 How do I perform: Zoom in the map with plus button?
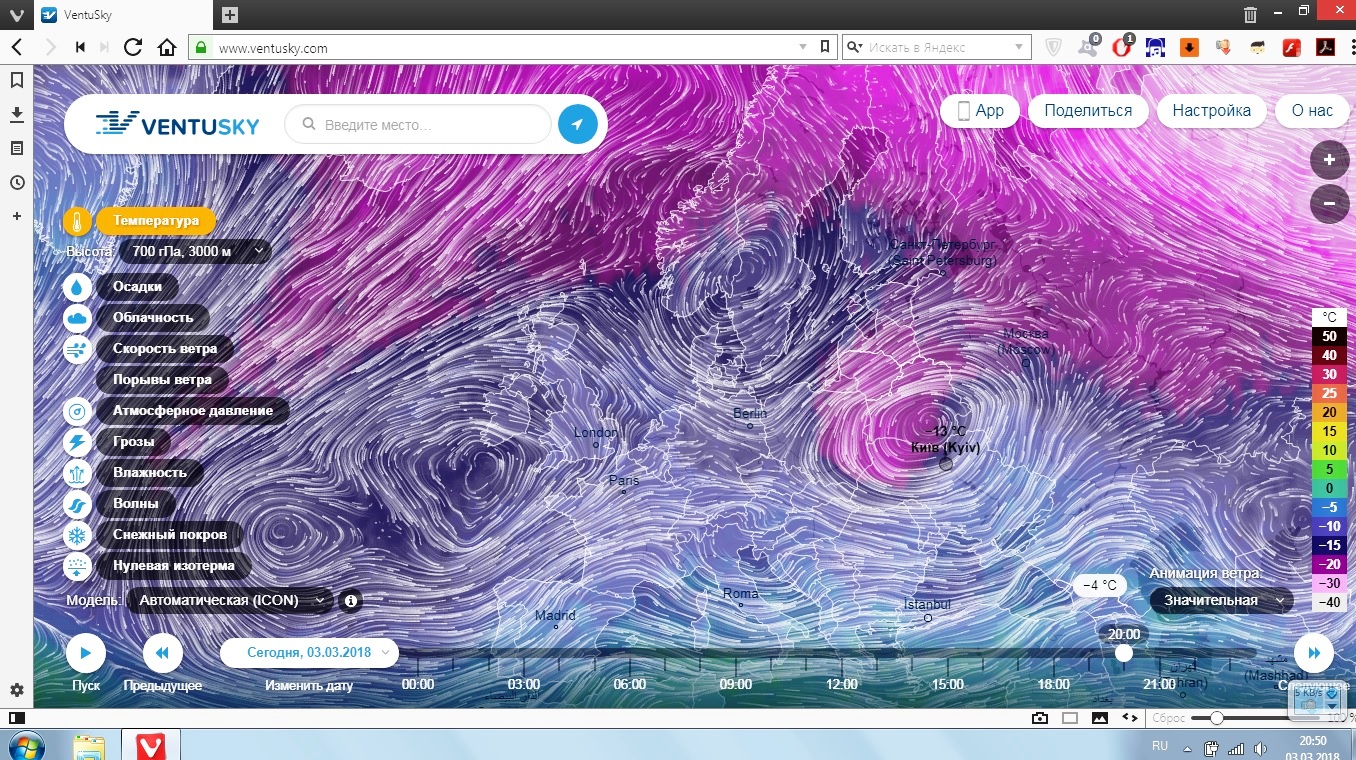click(x=1329, y=160)
